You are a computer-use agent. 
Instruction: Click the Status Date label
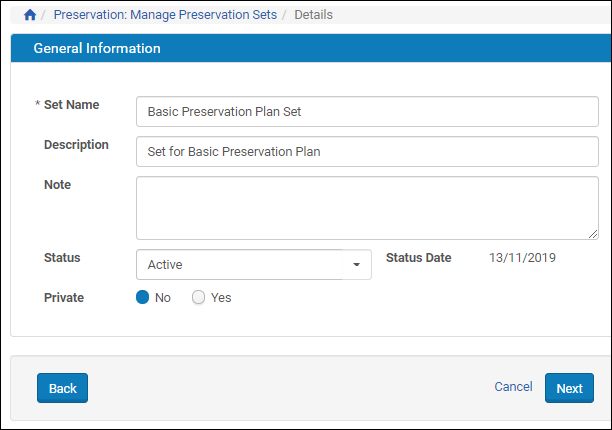point(419,258)
